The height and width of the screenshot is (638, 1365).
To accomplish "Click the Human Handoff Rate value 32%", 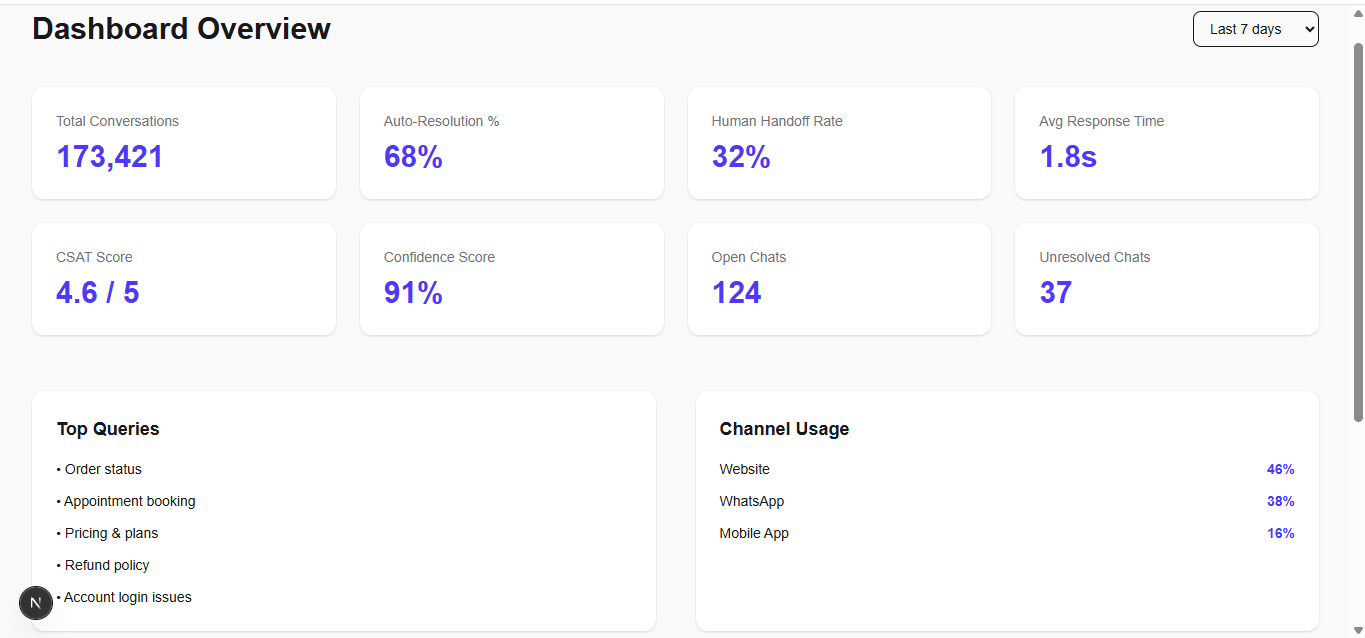I will [741, 157].
